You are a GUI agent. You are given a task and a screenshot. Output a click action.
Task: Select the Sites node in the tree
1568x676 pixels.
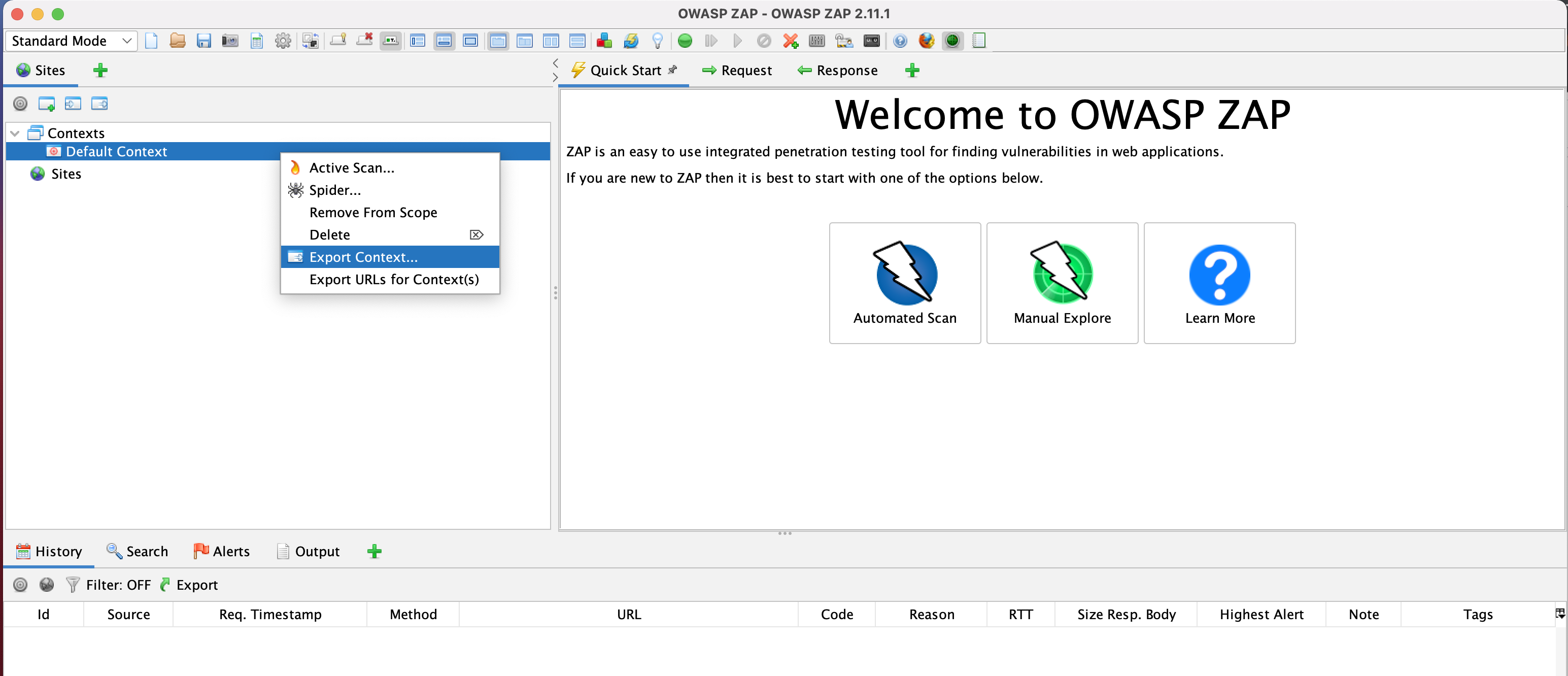click(56, 174)
